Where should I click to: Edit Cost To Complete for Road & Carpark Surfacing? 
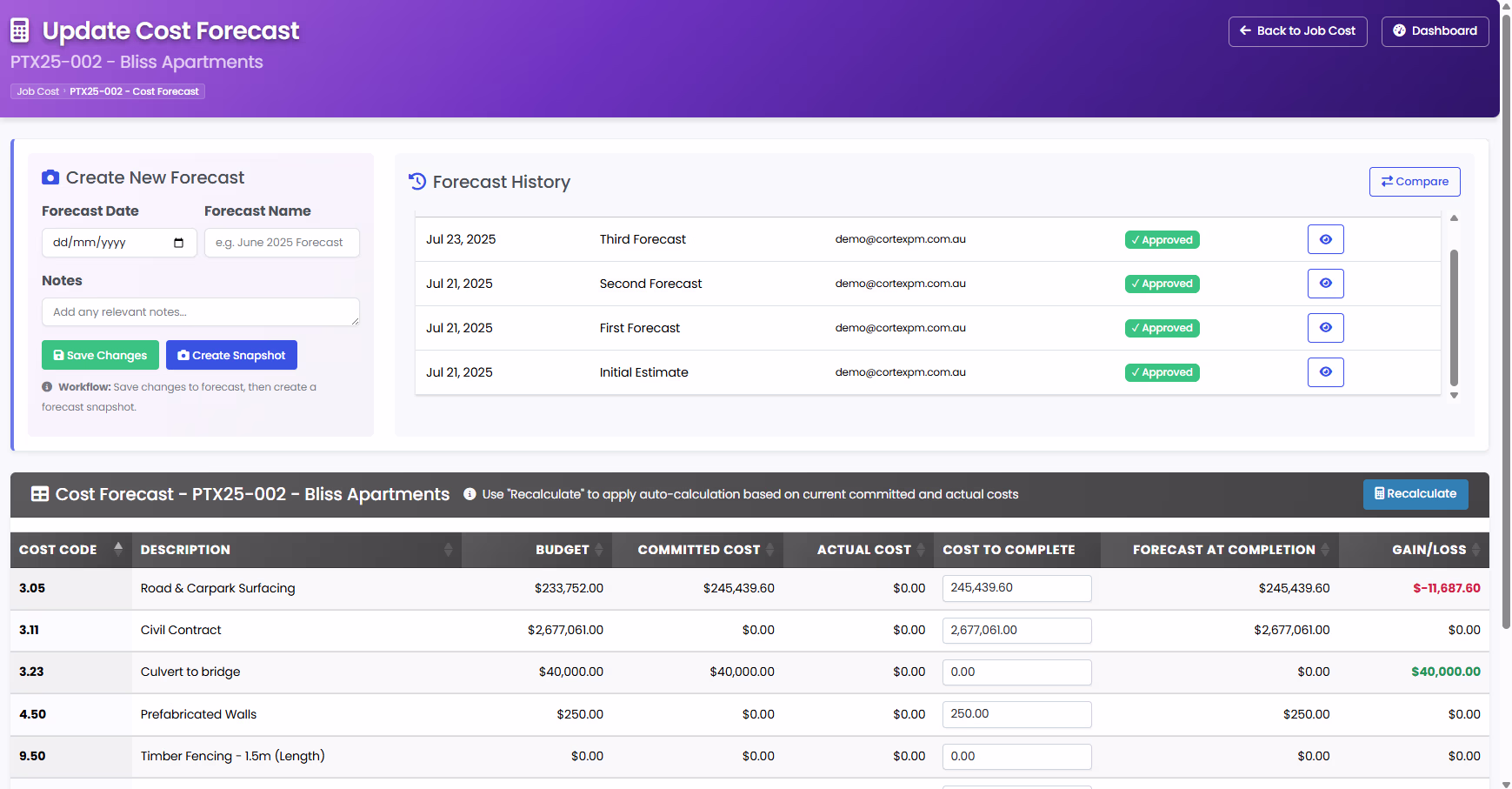[1016, 588]
